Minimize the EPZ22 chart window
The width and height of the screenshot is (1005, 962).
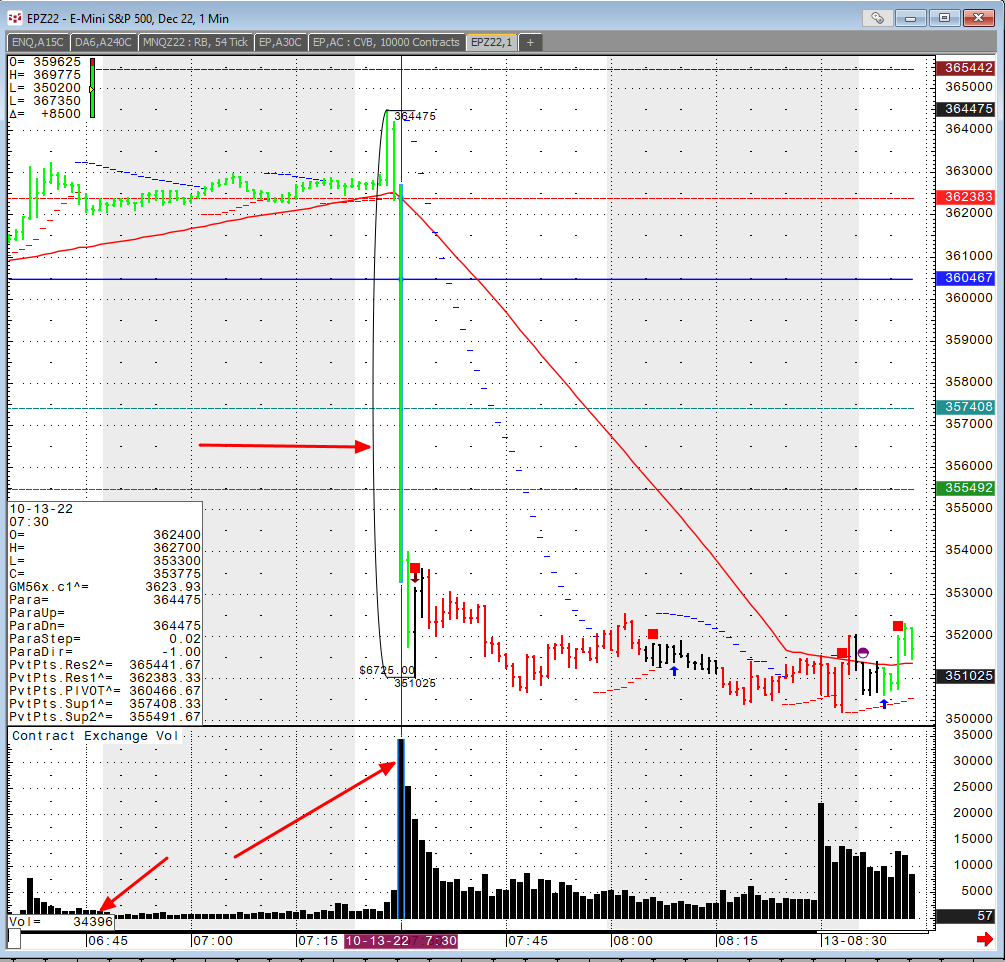[x=911, y=18]
